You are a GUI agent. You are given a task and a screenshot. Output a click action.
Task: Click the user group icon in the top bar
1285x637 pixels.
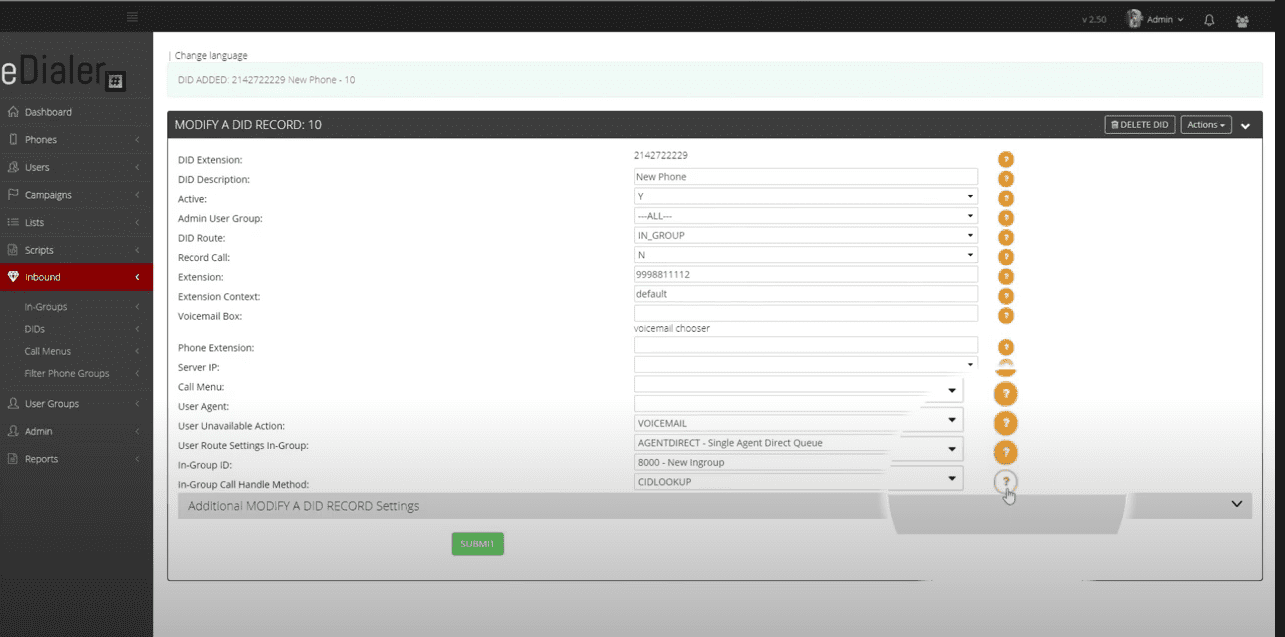tap(1242, 19)
